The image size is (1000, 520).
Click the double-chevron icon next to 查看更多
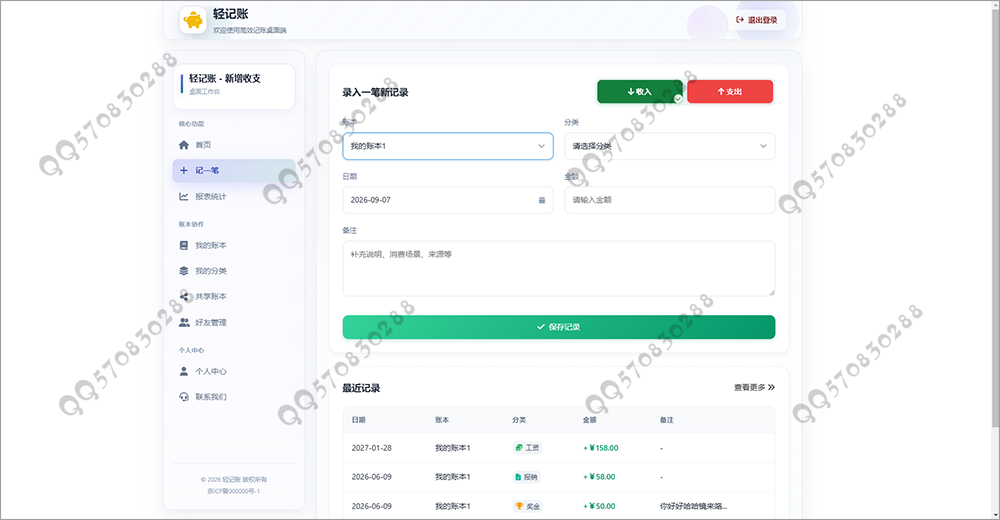pos(771,387)
